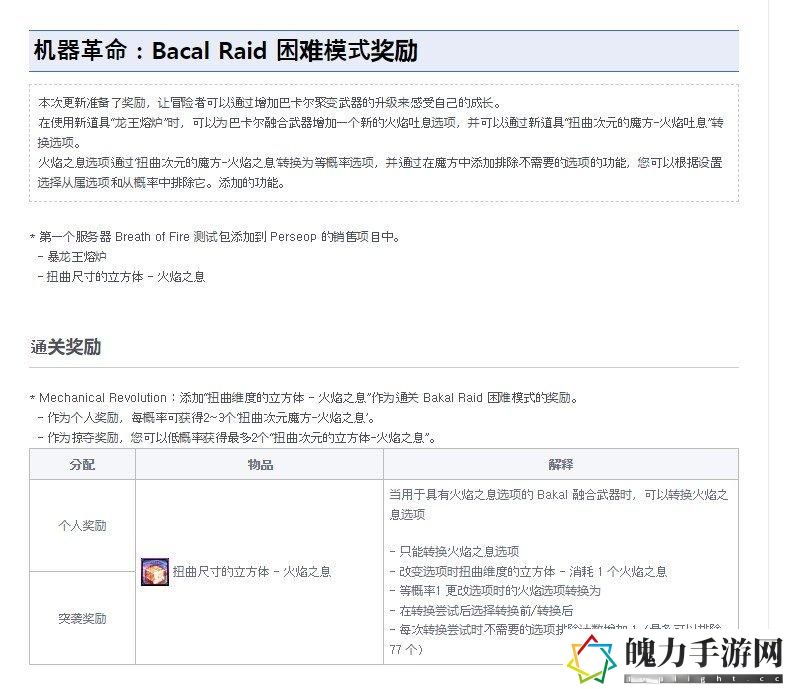Select table header '分配'
This screenshot has width=793, height=689.
[x=82, y=464]
